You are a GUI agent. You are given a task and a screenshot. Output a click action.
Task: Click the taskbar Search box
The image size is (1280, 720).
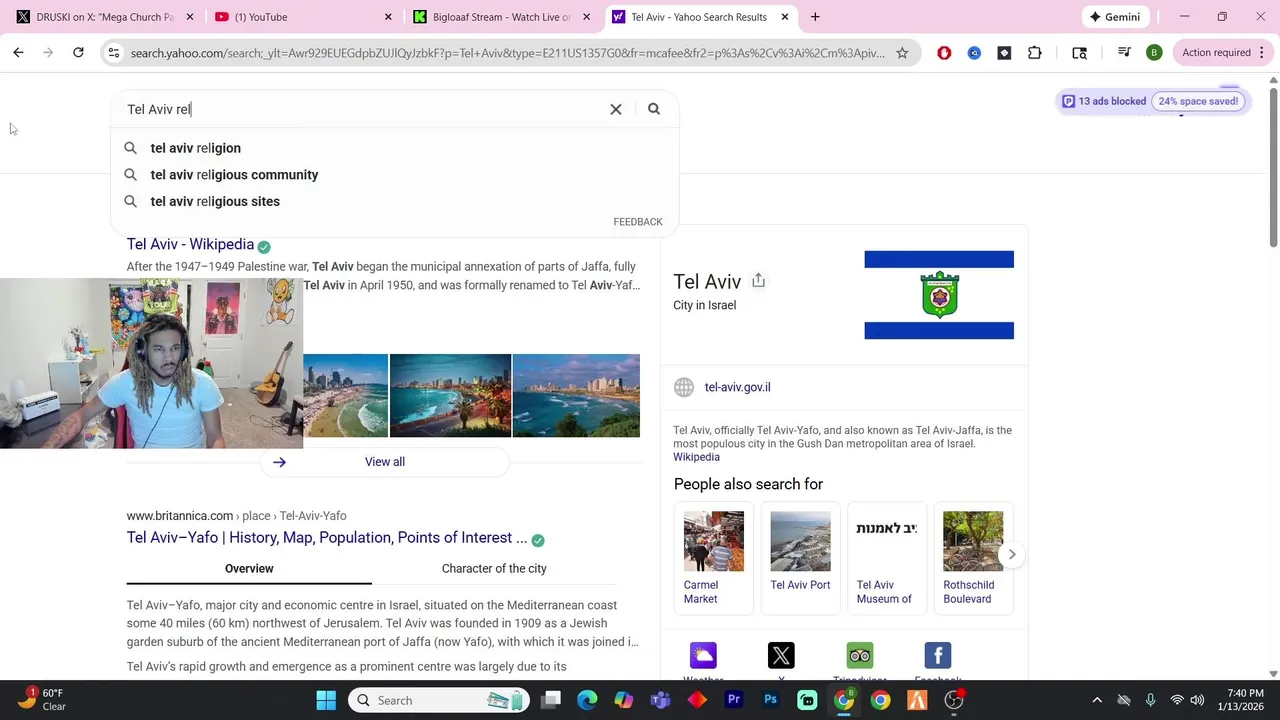(x=439, y=700)
